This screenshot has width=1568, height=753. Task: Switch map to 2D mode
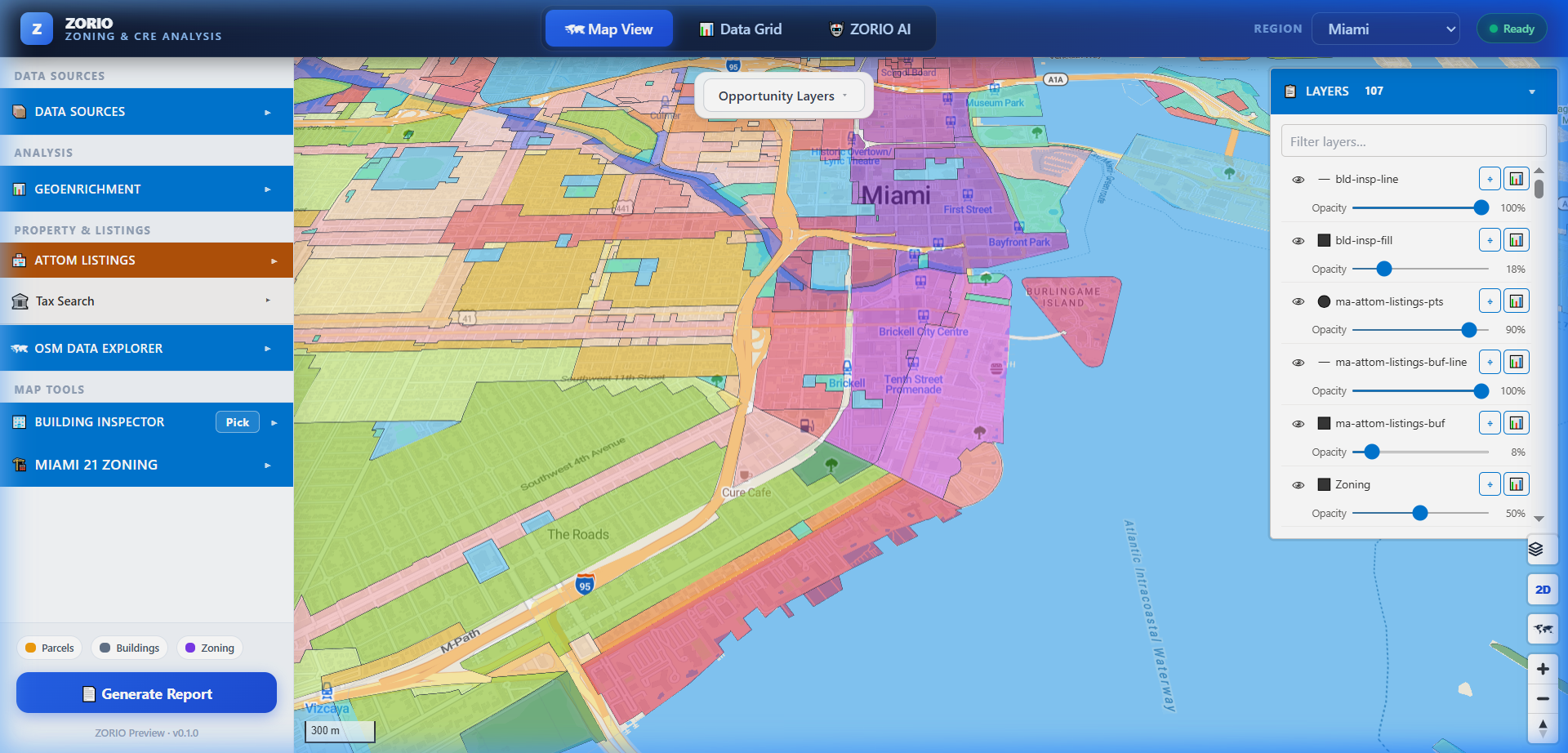pyautogui.click(x=1543, y=590)
